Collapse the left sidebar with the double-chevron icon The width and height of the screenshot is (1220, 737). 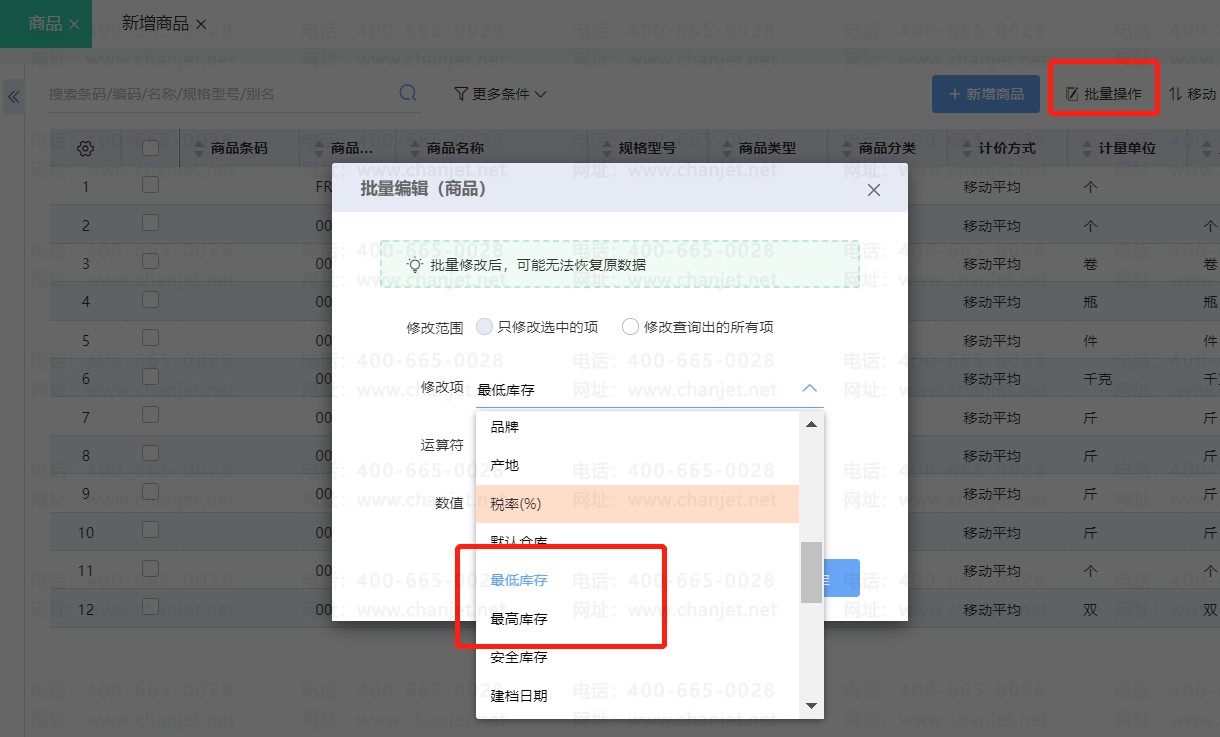[x=14, y=96]
